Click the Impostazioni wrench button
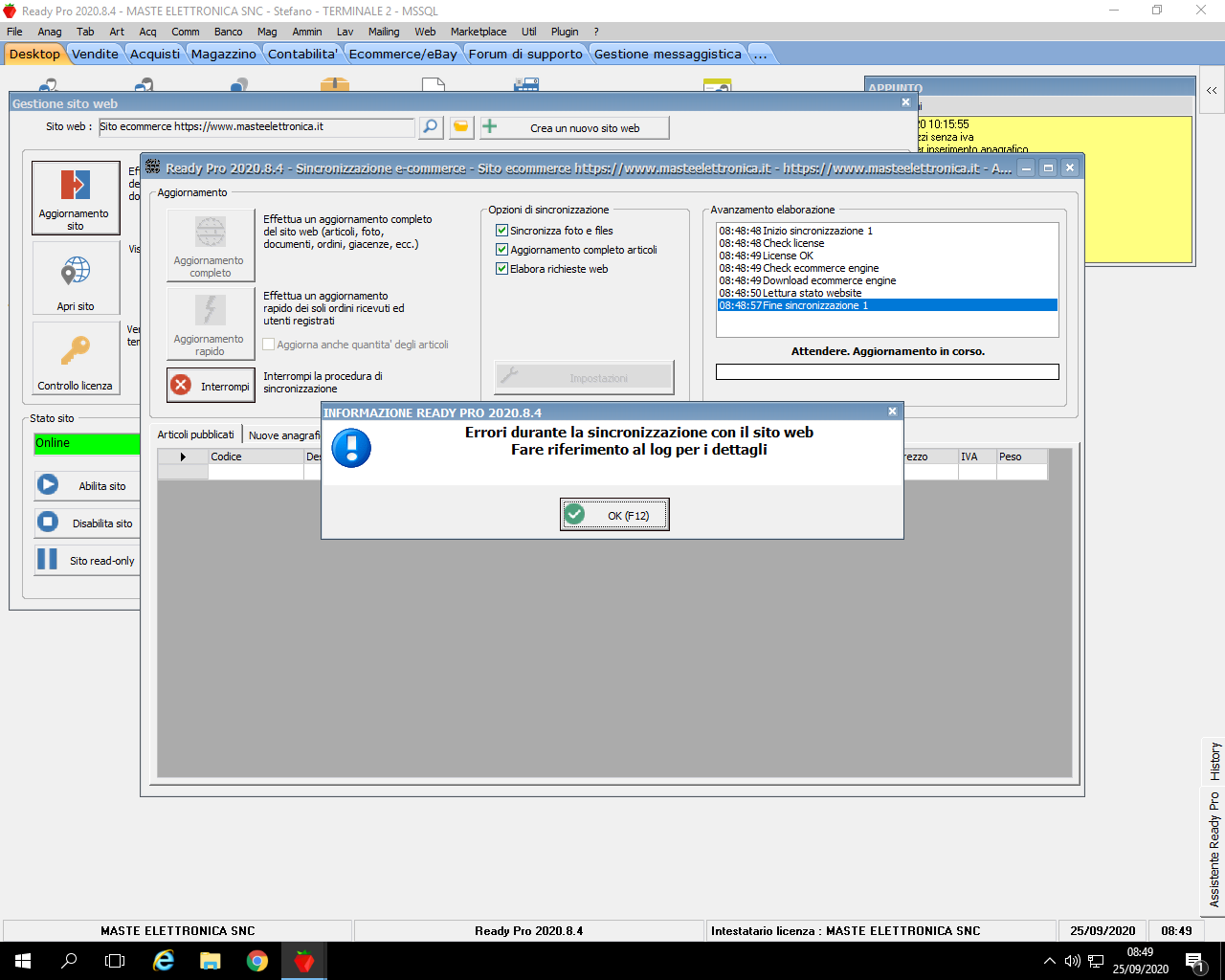1225x980 pixels. coord(584,378)
